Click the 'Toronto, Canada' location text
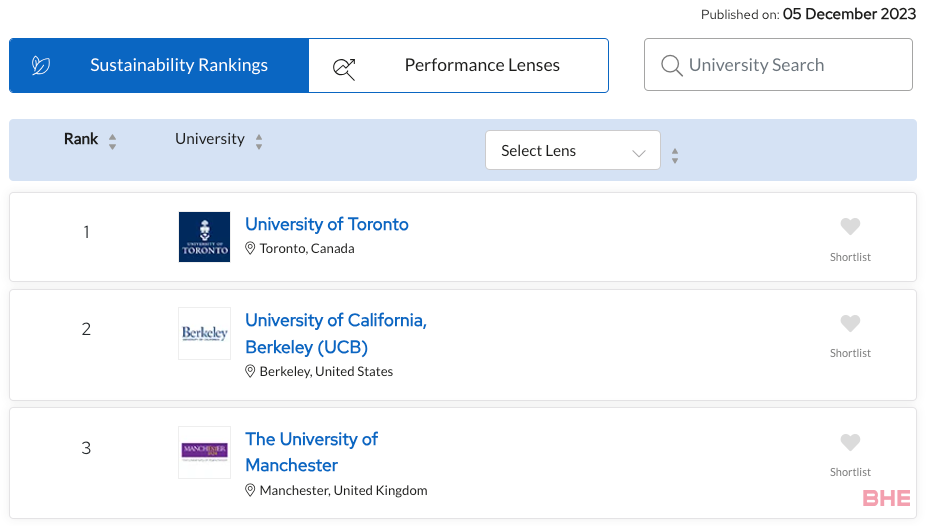This screenshot has width=930, height=526. tap(307, 248)
